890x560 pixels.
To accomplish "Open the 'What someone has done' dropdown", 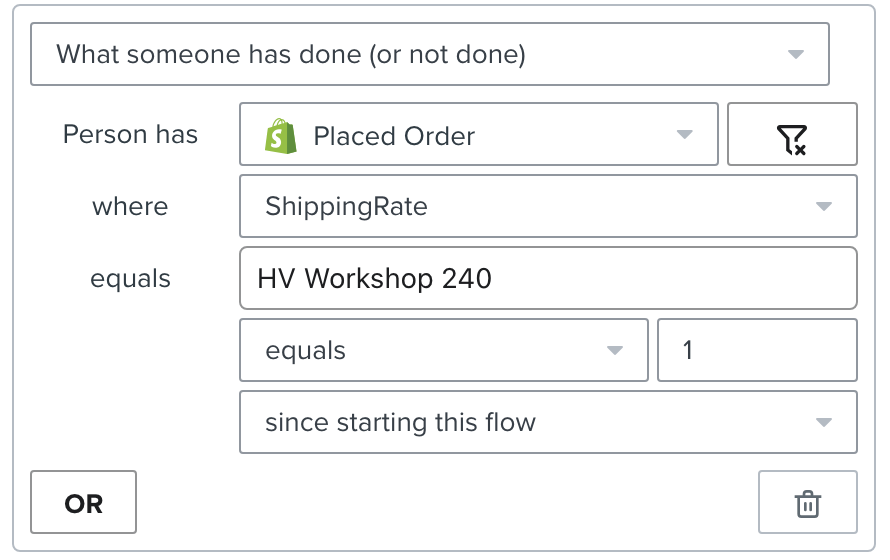I will [430, 54].
